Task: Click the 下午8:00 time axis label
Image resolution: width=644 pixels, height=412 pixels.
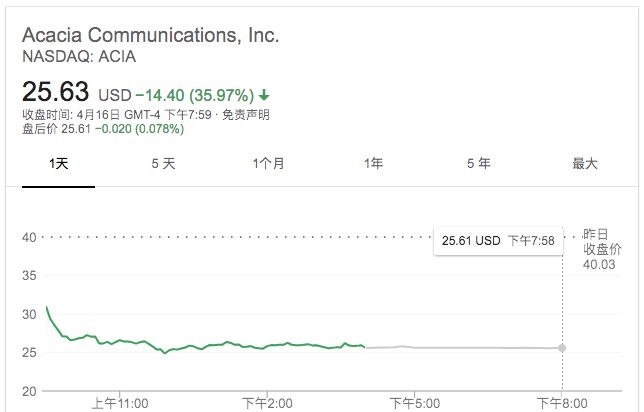Action: click(562, 403)
